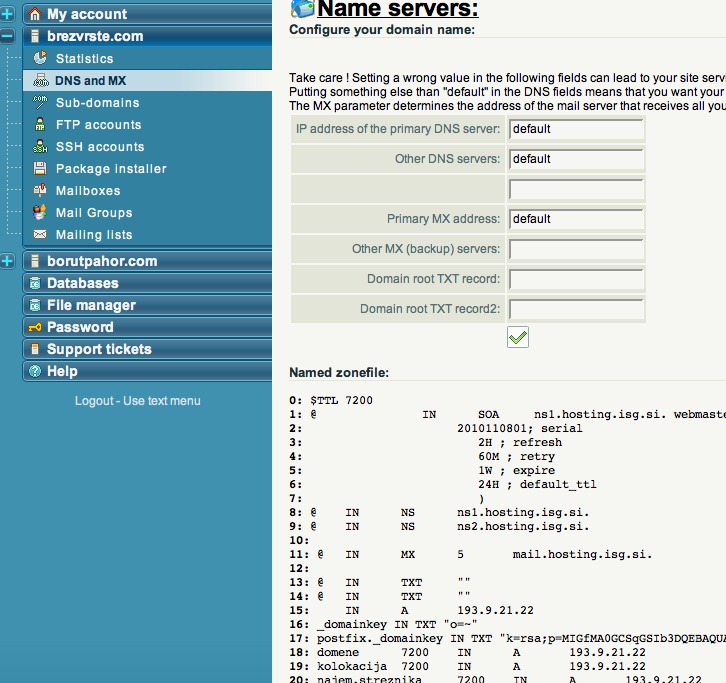Click the Mail Groups icon
The image size is (726, 683).
click(40, 213)
